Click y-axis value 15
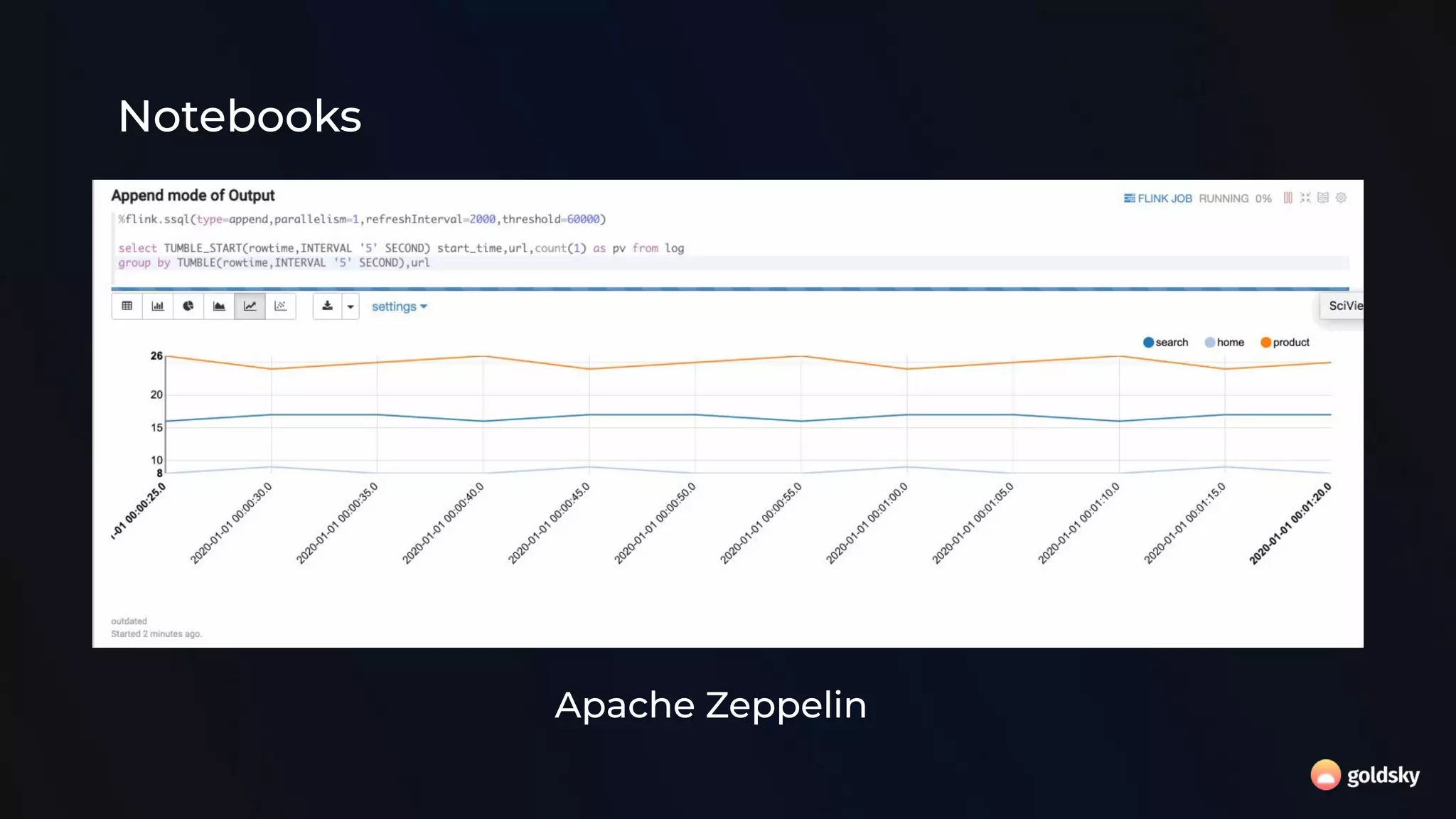The width and height of the screenshot is (1456, 819). point(156,427)
